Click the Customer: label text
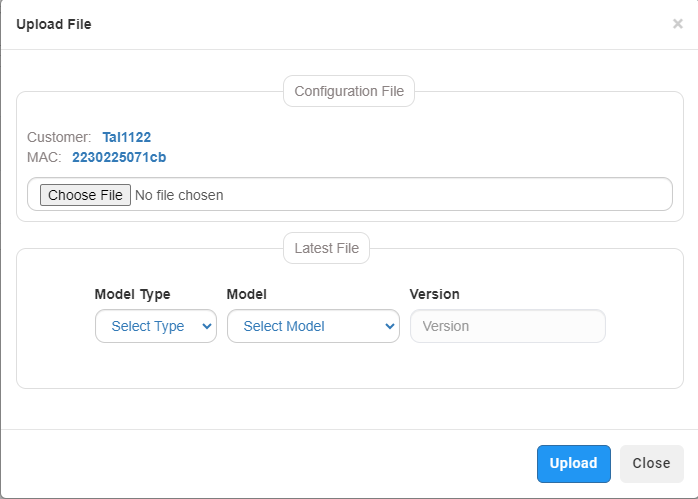The height and width of the screenshot is (499, 698). coord(59,137)
